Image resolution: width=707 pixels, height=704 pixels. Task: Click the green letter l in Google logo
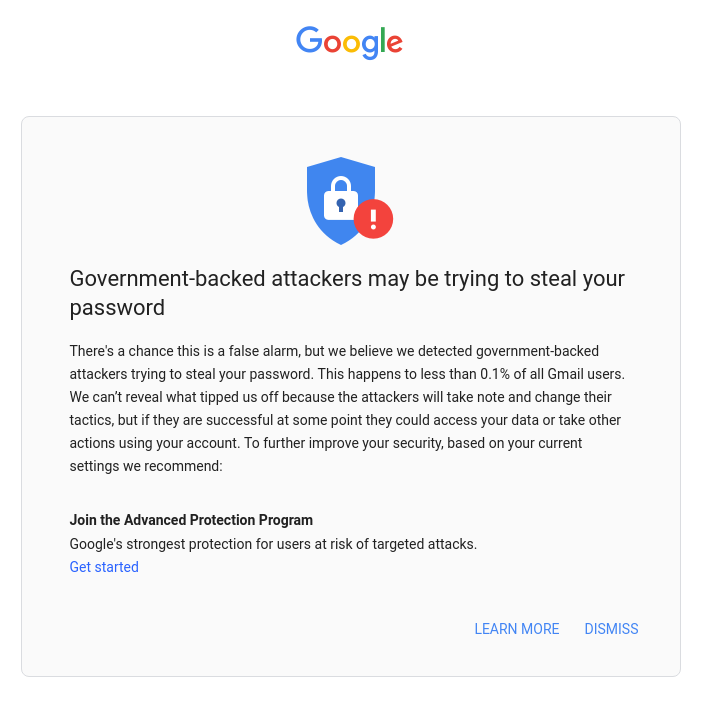coord(384,40)
